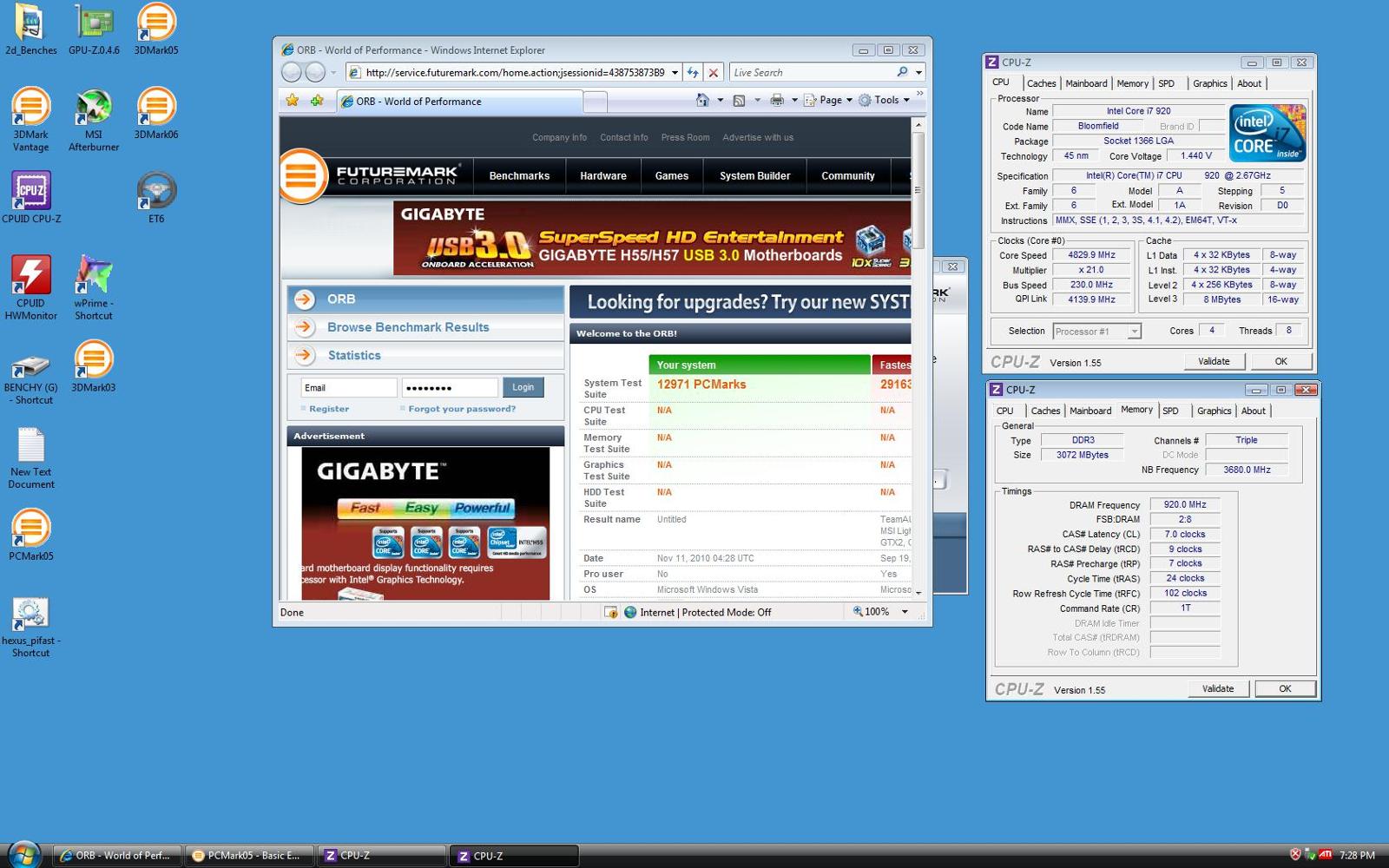Switch to Mainboard tab in upper CPU-Z
1389x868 pixels.
[1086, 83]
